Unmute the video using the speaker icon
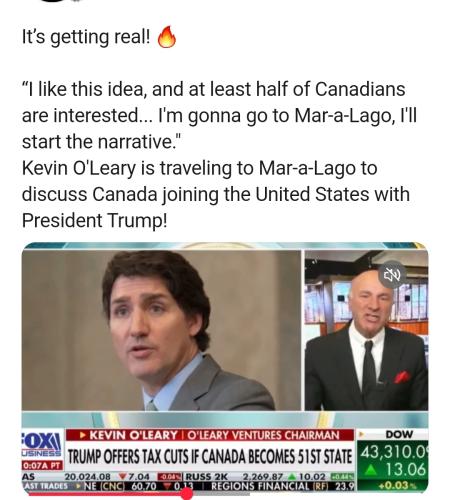 tap(393, 275)
